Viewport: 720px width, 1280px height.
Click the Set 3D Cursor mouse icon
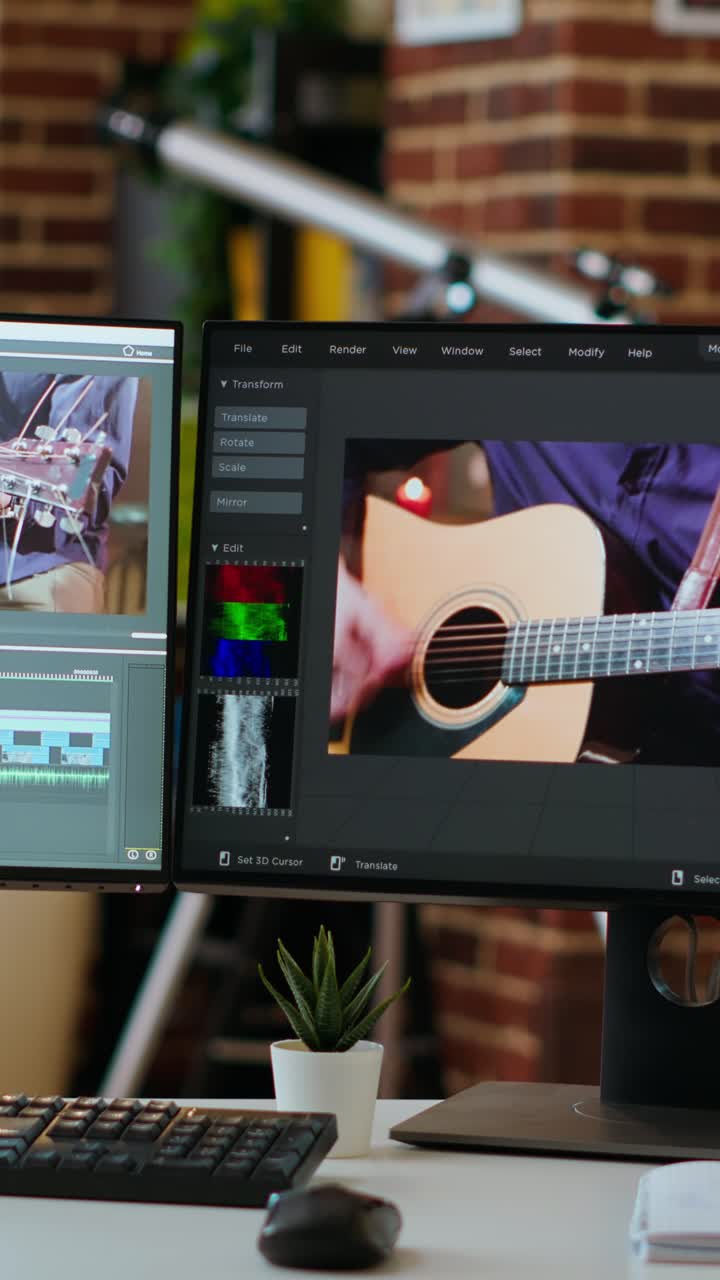click(225, 859)
